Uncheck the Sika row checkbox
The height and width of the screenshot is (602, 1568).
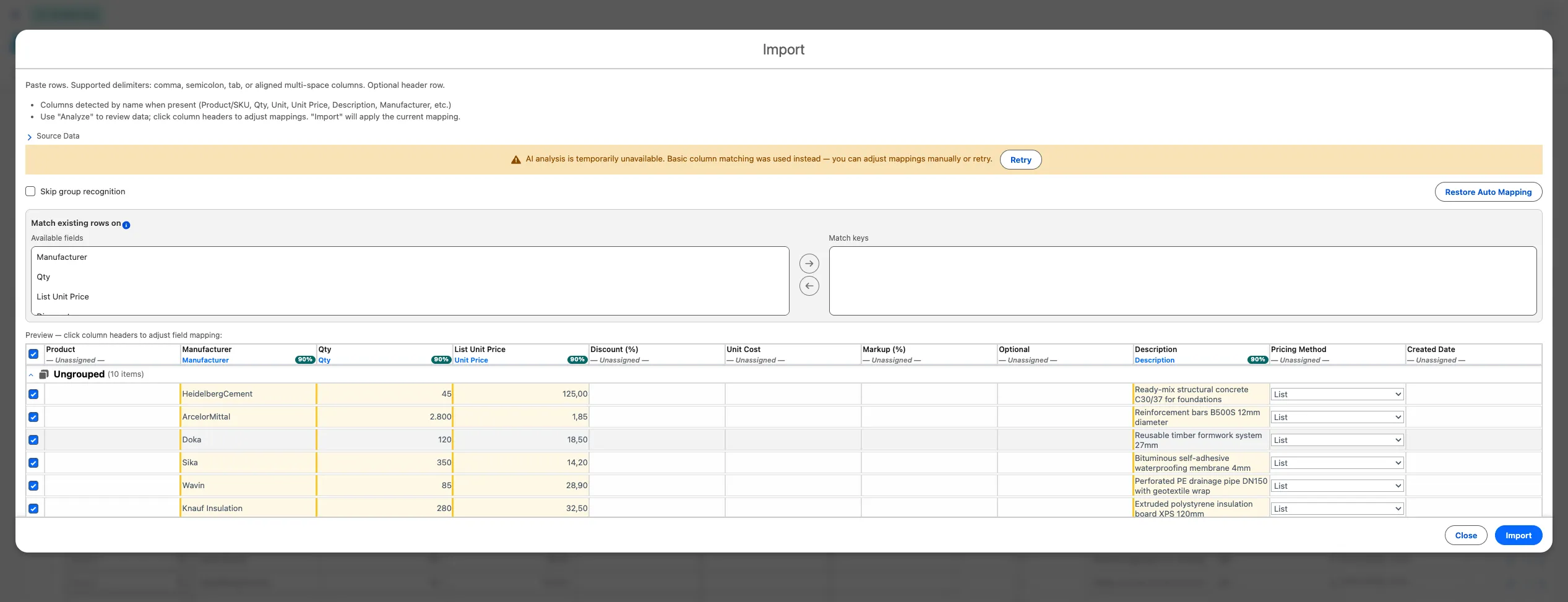tap(33, 463)
